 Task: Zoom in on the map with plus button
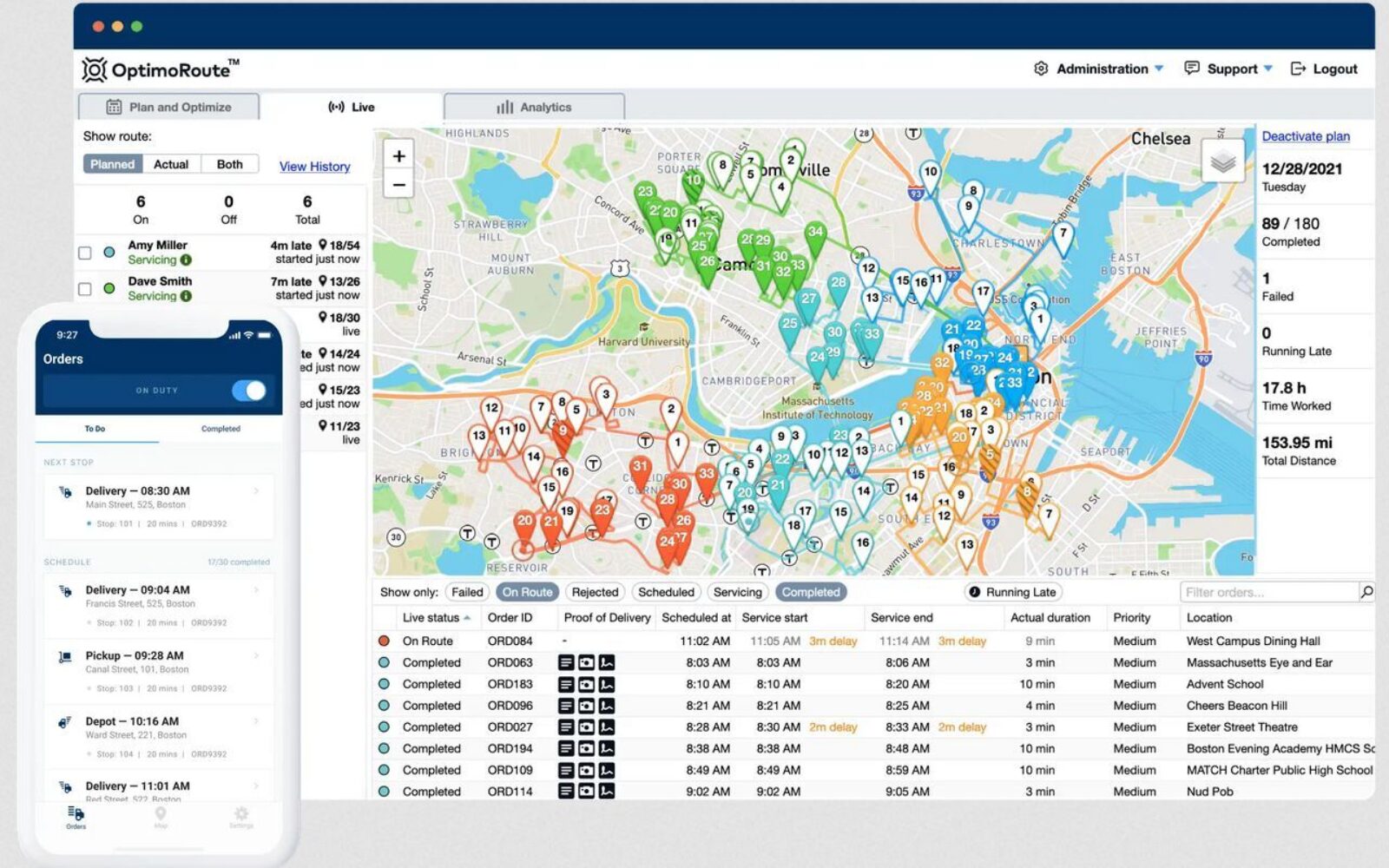398,156
